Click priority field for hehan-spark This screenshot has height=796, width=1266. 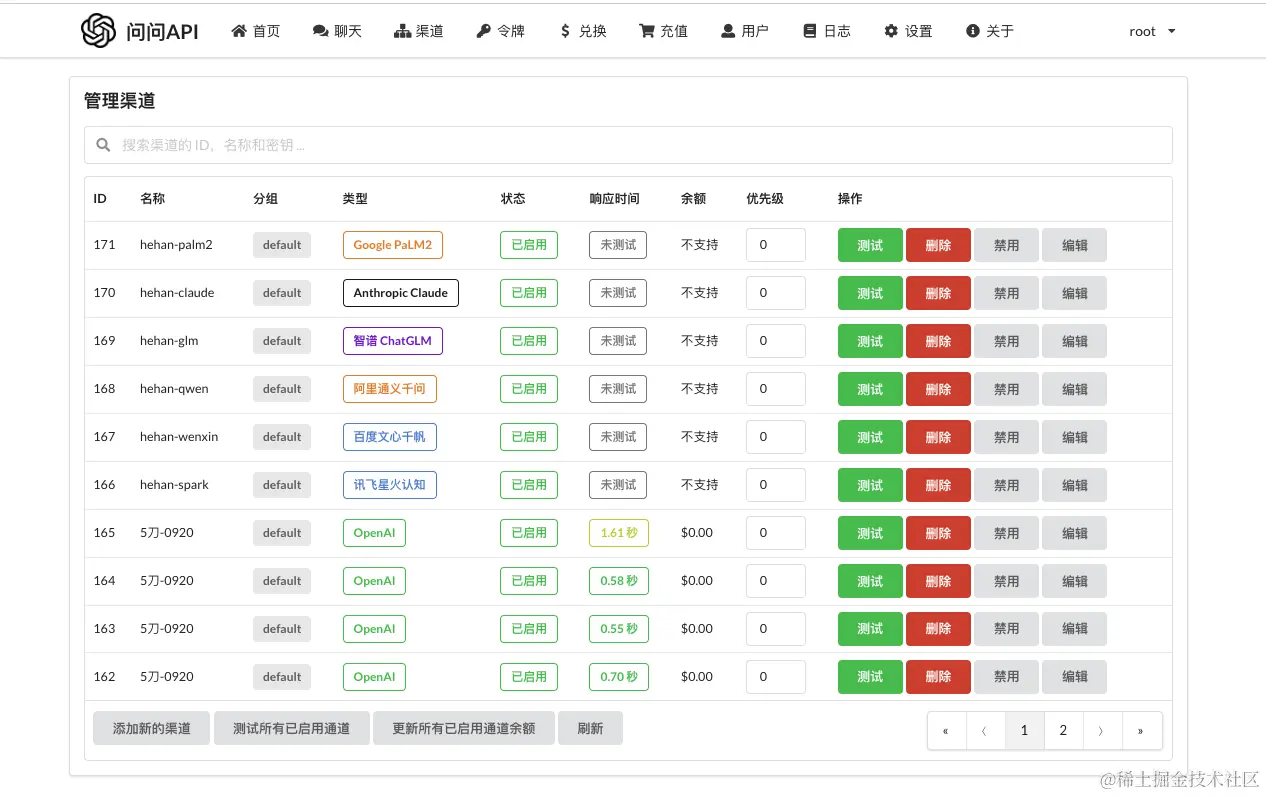coord(776,485)
